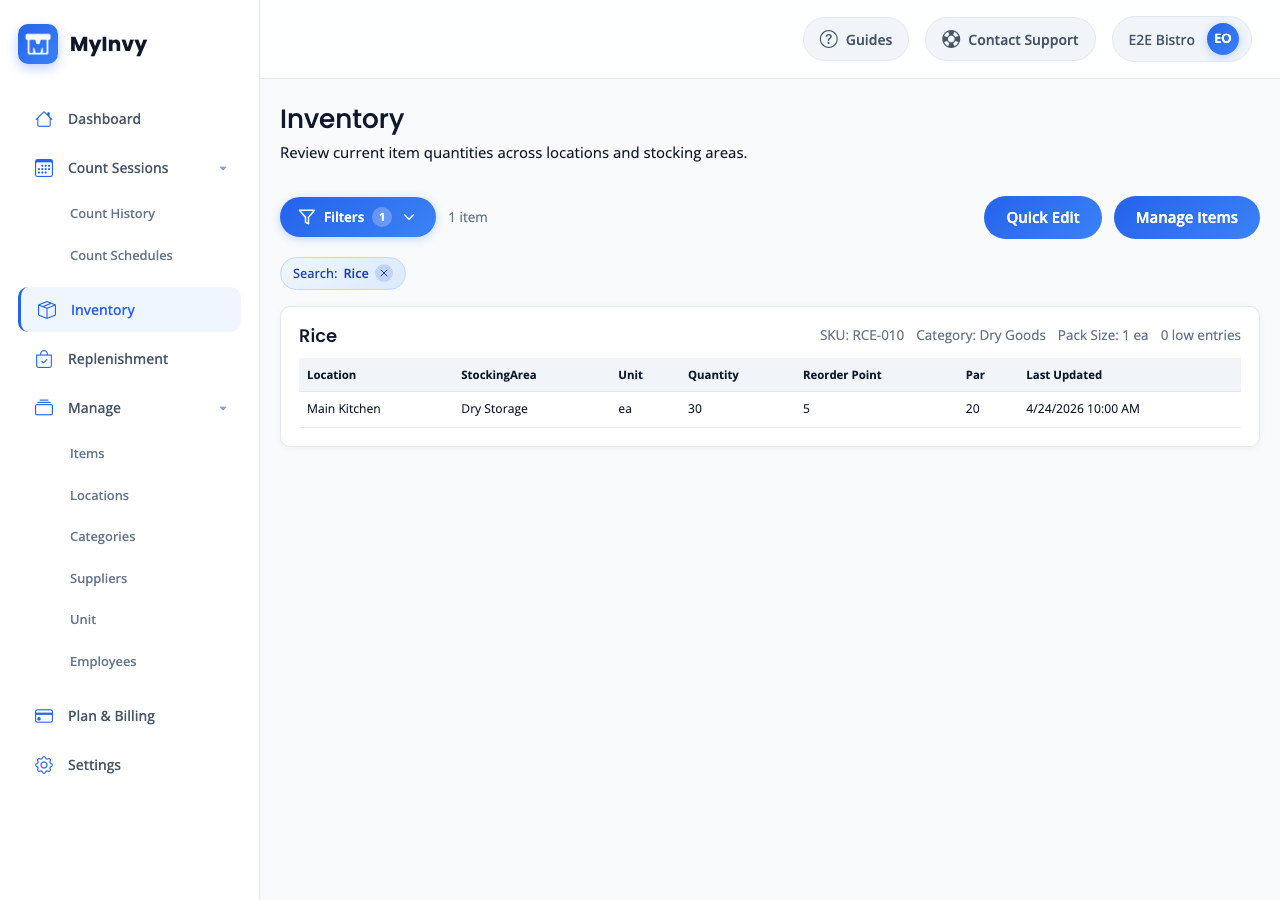Click the Par column header
Image resolution: width=1280 pixels, height=900 pixels.
975,375
